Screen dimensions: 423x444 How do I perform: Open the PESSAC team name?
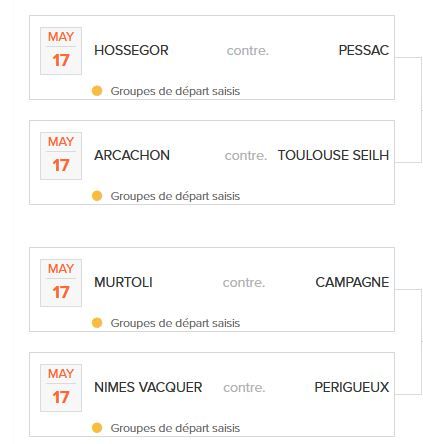point(364,50)
